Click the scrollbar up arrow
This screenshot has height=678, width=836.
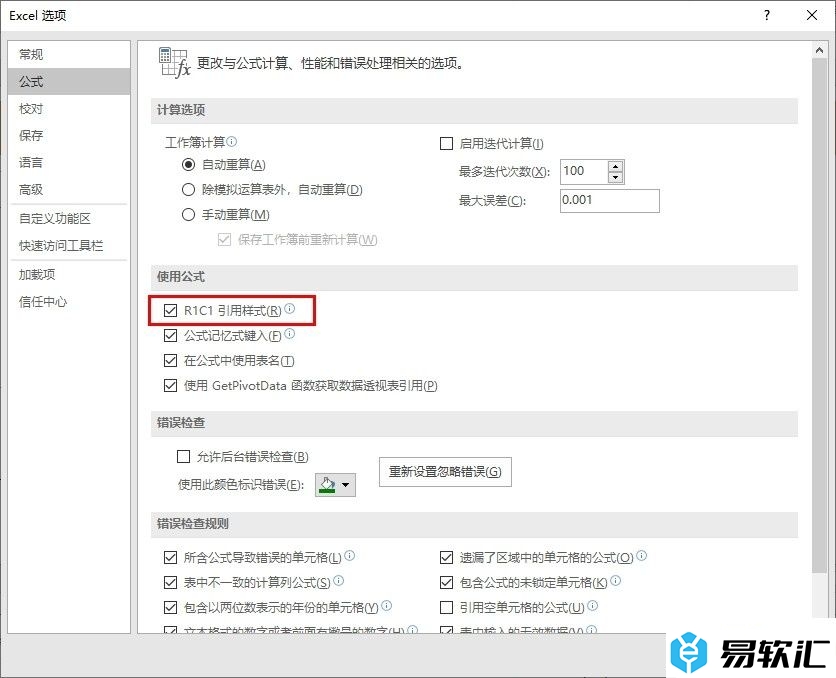819,50
